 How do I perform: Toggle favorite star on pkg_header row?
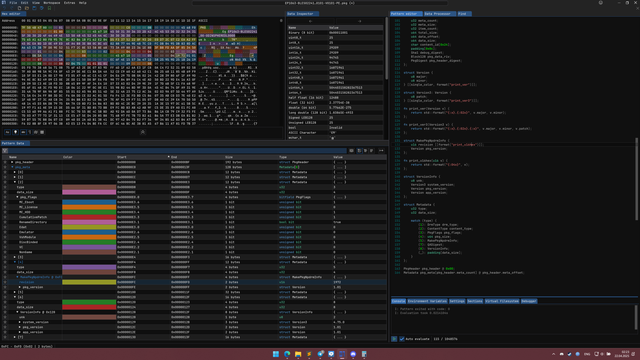[x=5, y=162]
